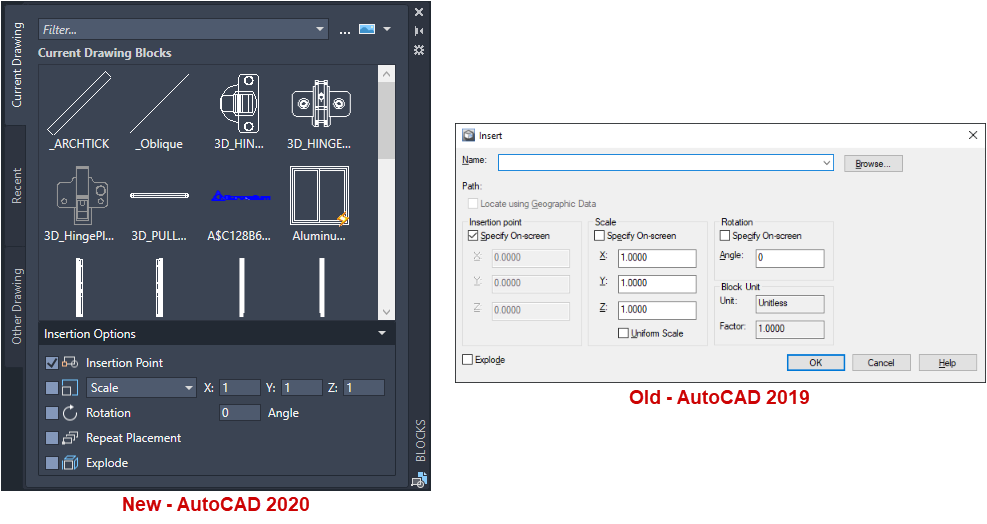
Task: Click the ellipsis browse button in Blocks palette
Action: click(344, 30)
